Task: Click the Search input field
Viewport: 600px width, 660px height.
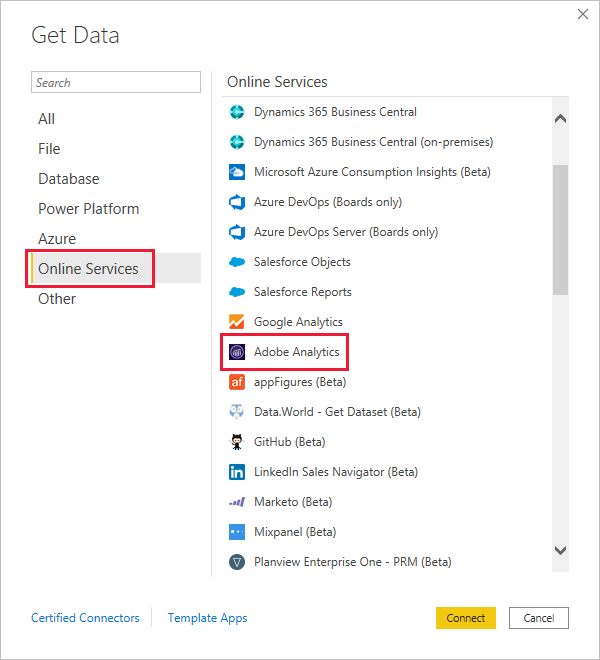Action: [x=116, y=82]
